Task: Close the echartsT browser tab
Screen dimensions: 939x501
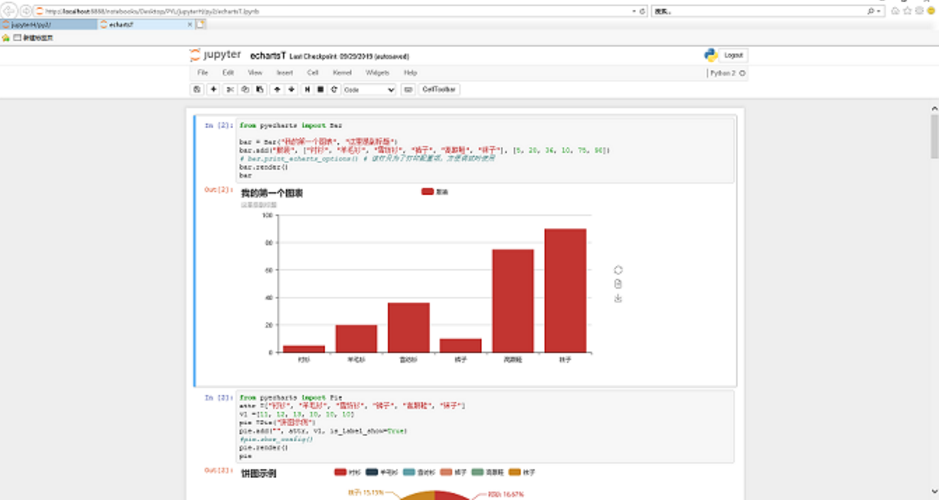Action: tap(190, 25)
